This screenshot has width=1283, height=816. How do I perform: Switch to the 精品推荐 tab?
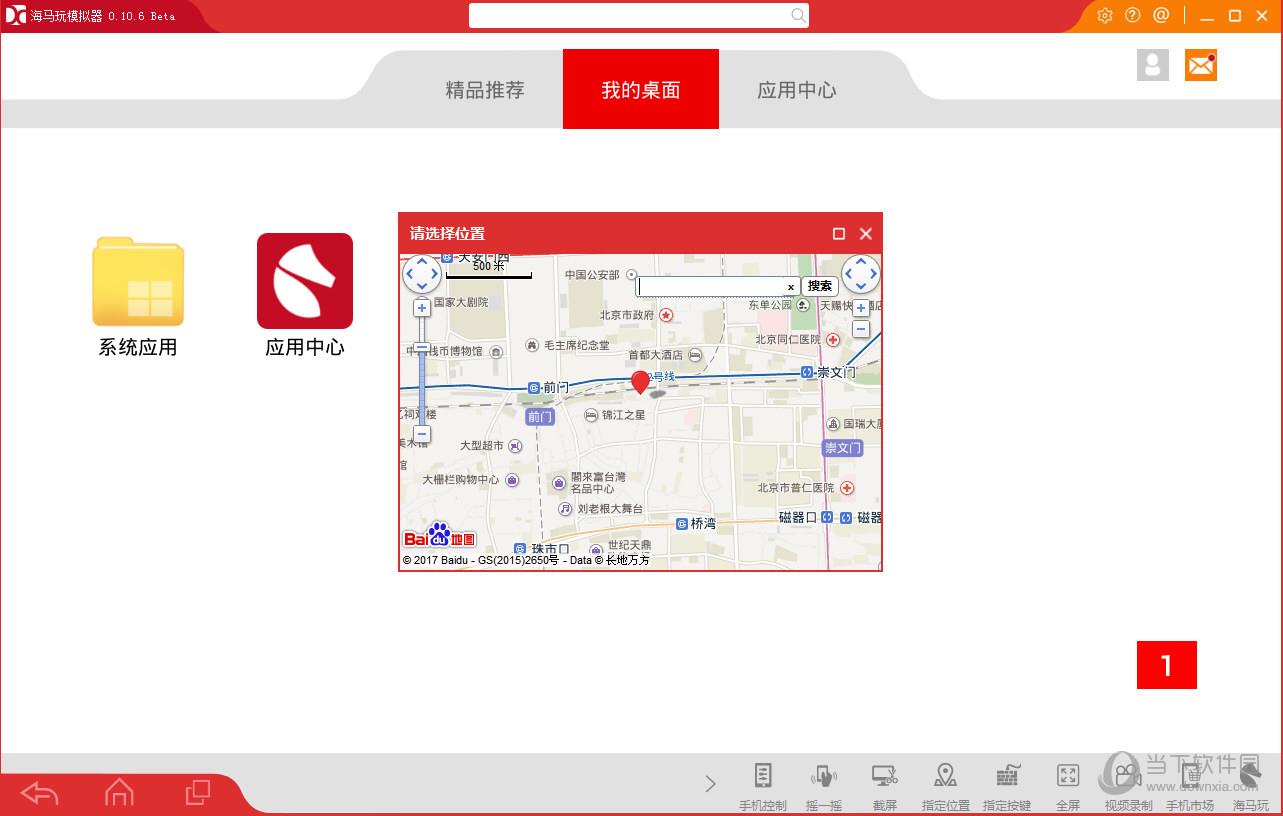485,90
